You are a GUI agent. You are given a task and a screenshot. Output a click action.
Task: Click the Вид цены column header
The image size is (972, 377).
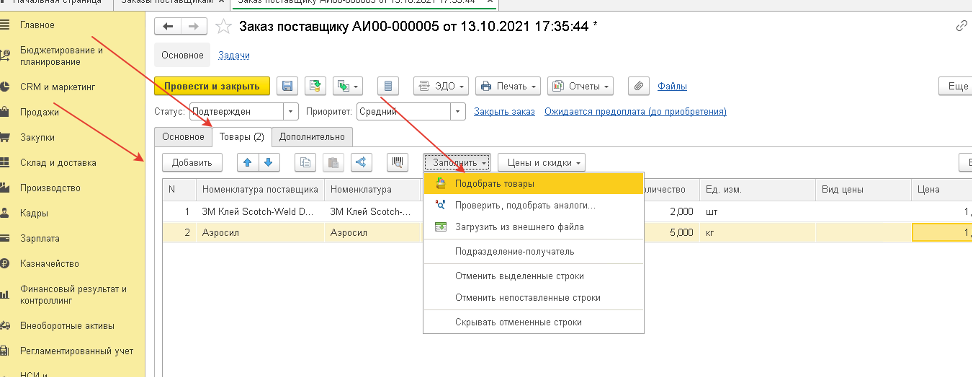(864, 190)
